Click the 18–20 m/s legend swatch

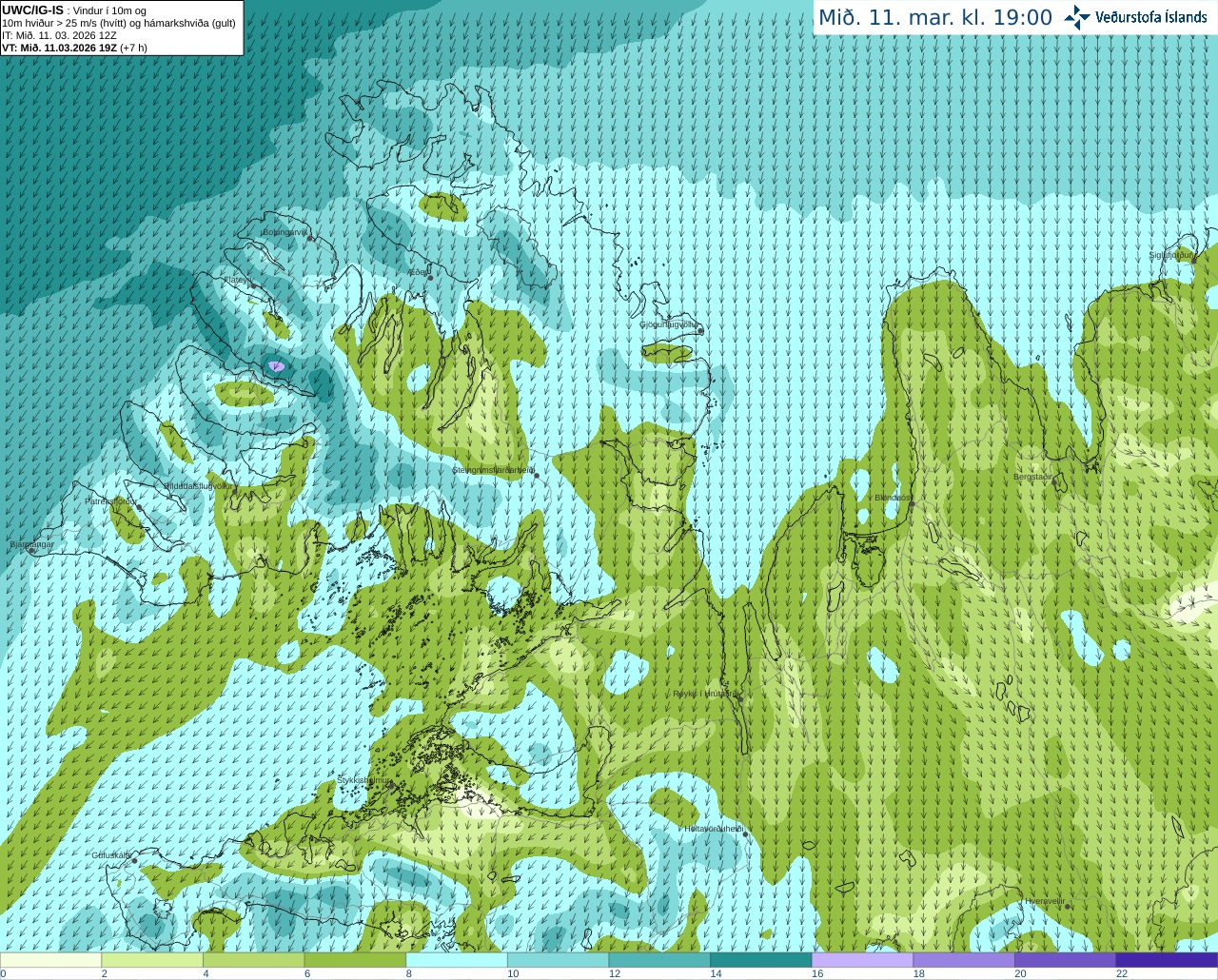click(x=964, y=960)
